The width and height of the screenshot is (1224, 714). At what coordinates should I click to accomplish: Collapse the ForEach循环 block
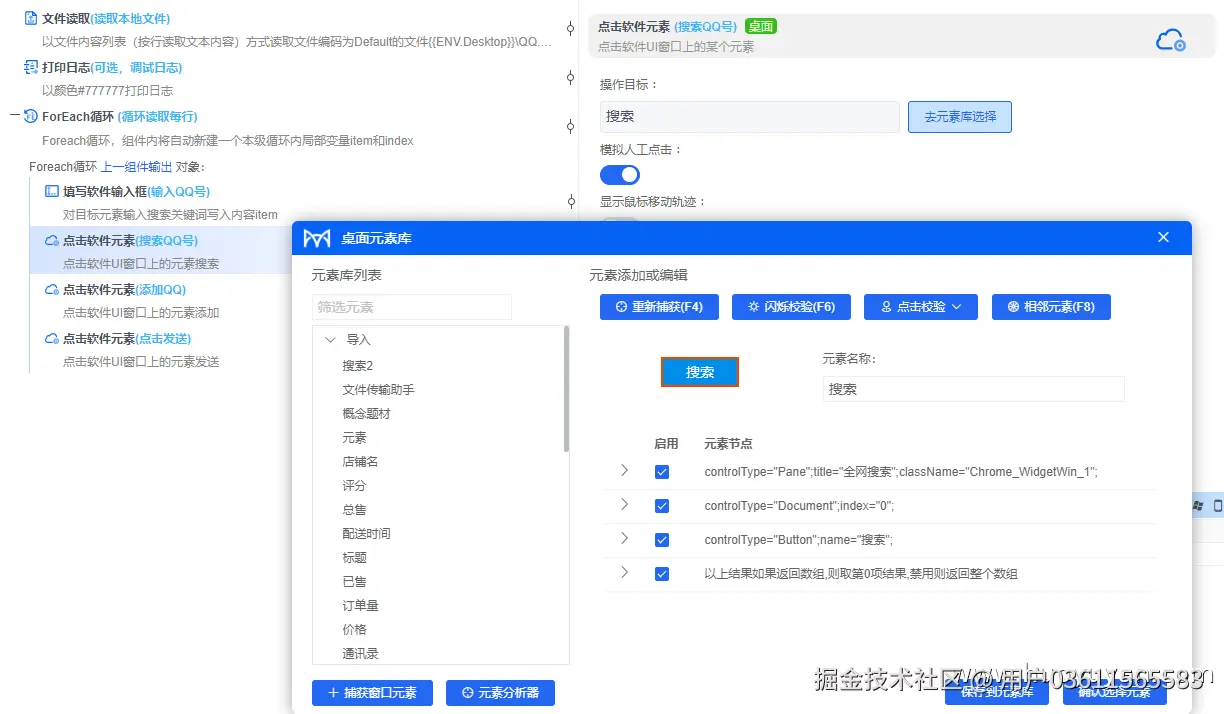[x=15, y=116]
